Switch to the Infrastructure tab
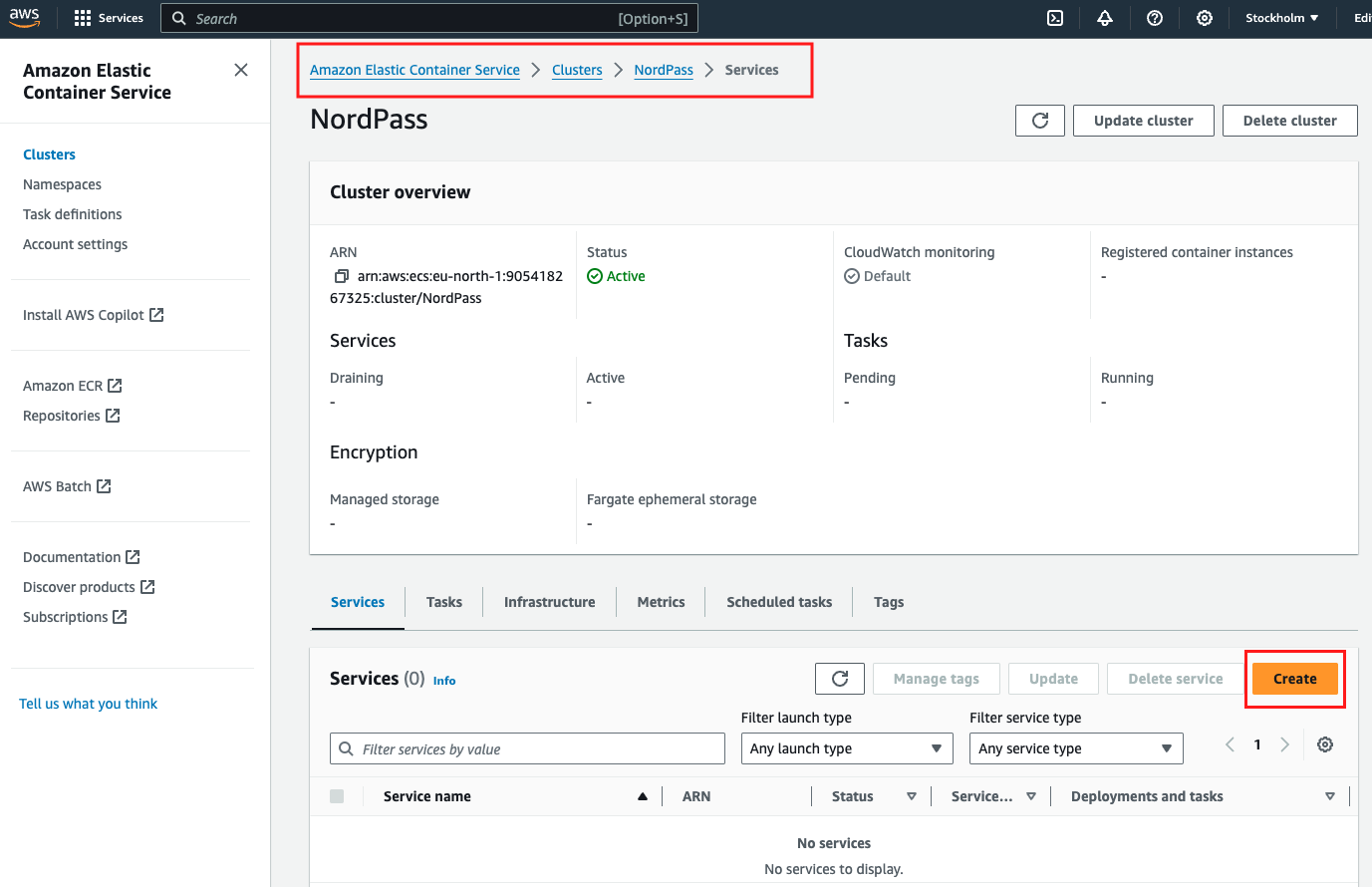1372x887 pixels. (550, 602)
